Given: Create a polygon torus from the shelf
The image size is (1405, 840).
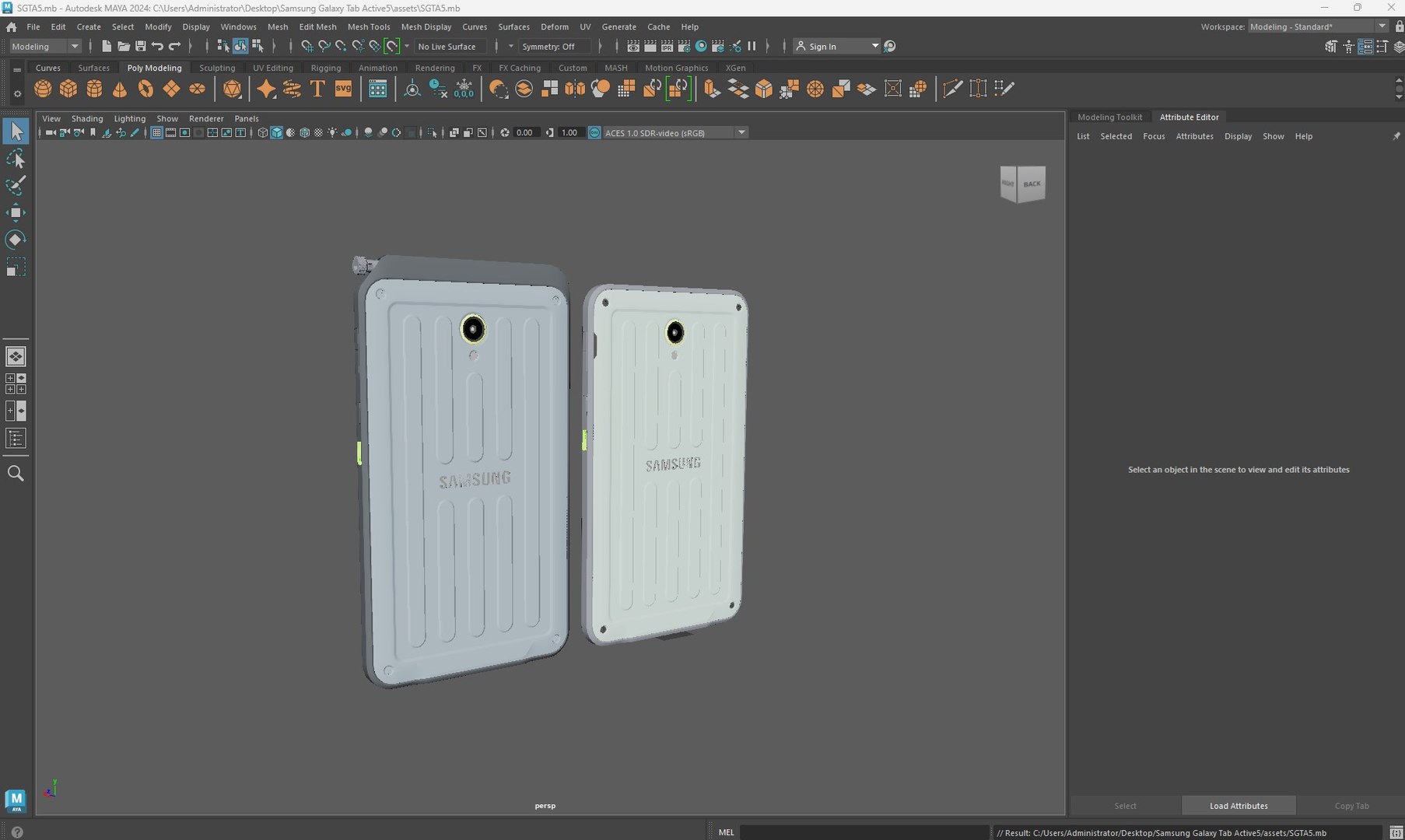Looking at the screenshot, I should click(x=145, y=89).
